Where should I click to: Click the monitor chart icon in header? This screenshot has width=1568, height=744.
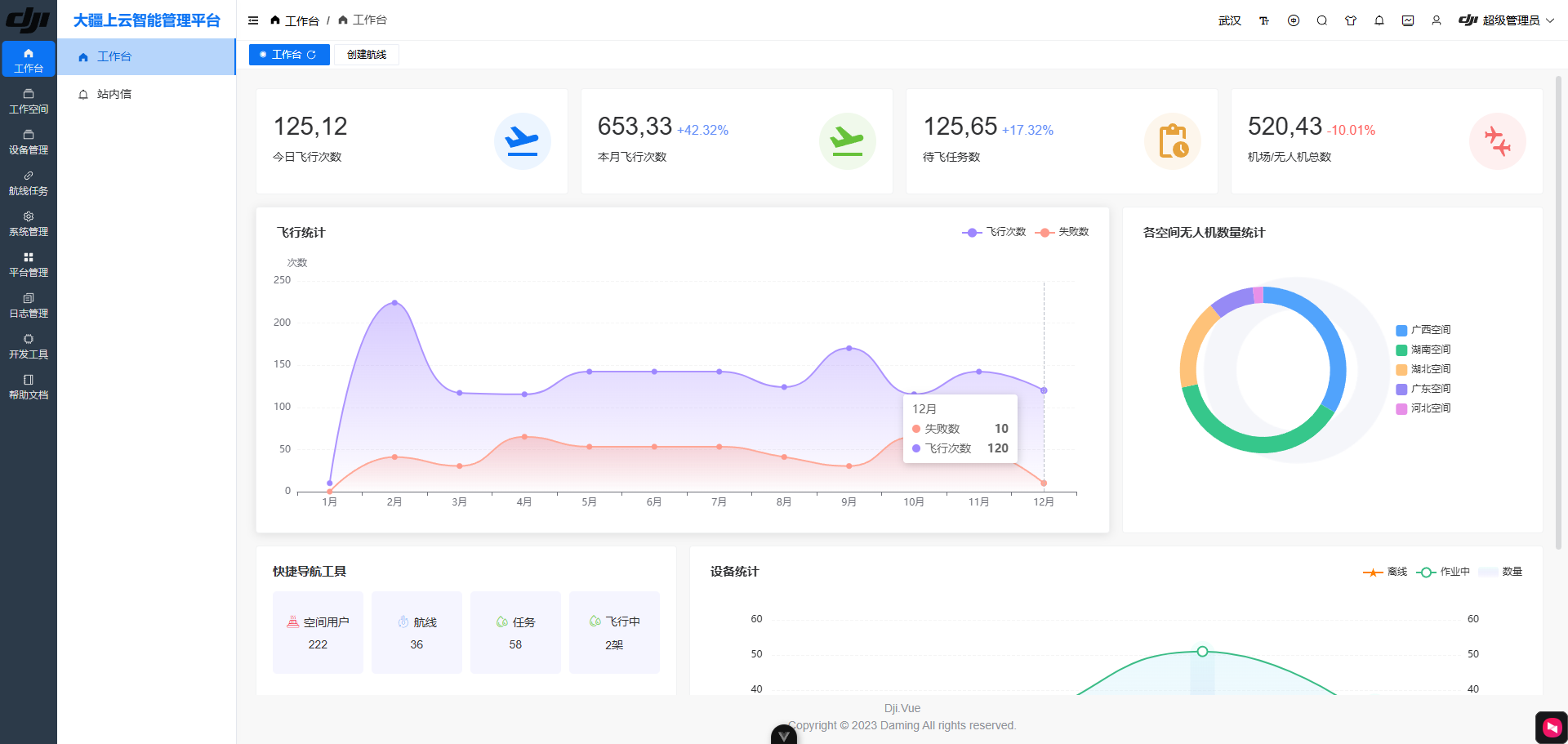(1408, 20)
